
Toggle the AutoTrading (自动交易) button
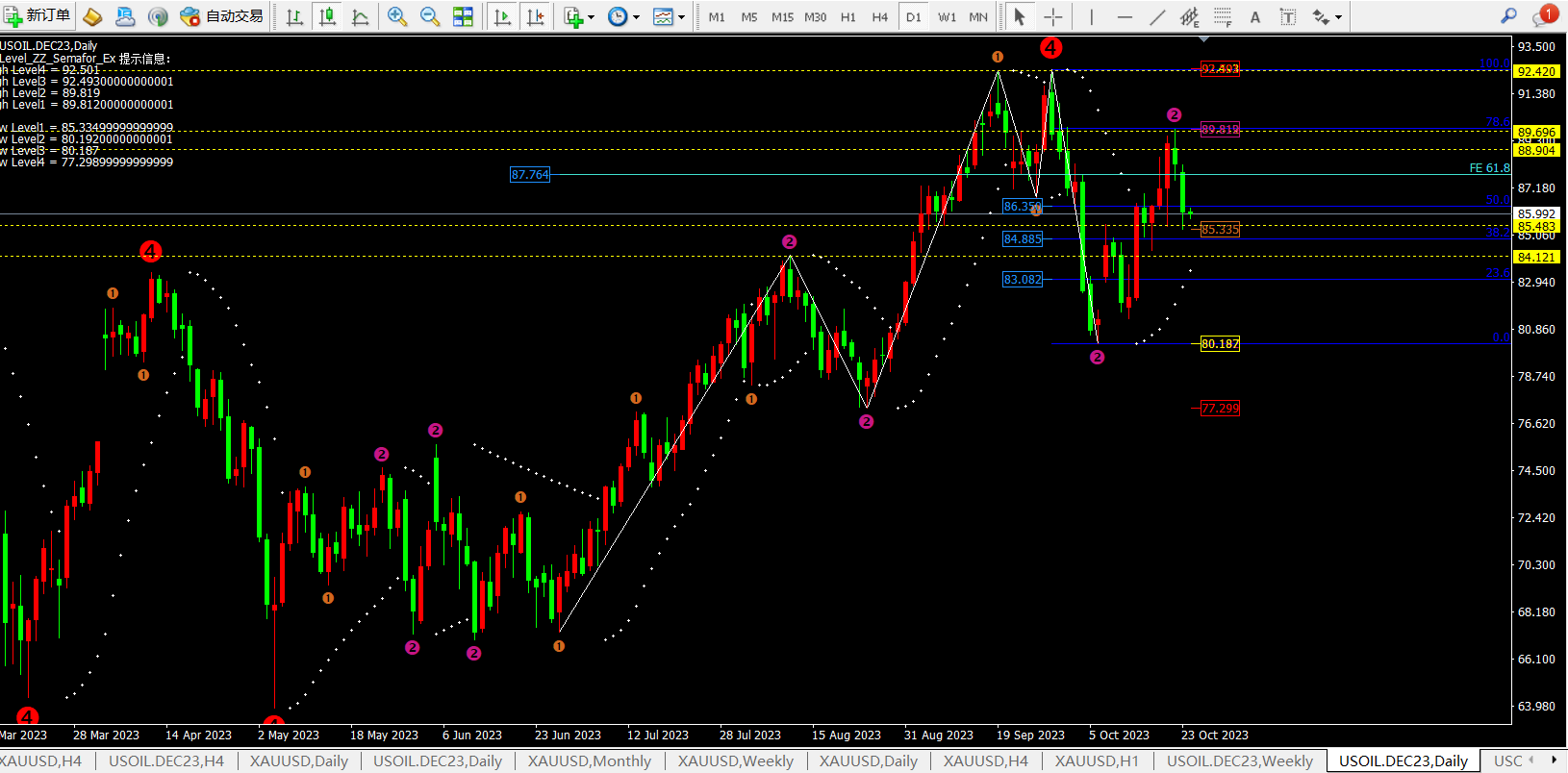(x=222, y=16)
